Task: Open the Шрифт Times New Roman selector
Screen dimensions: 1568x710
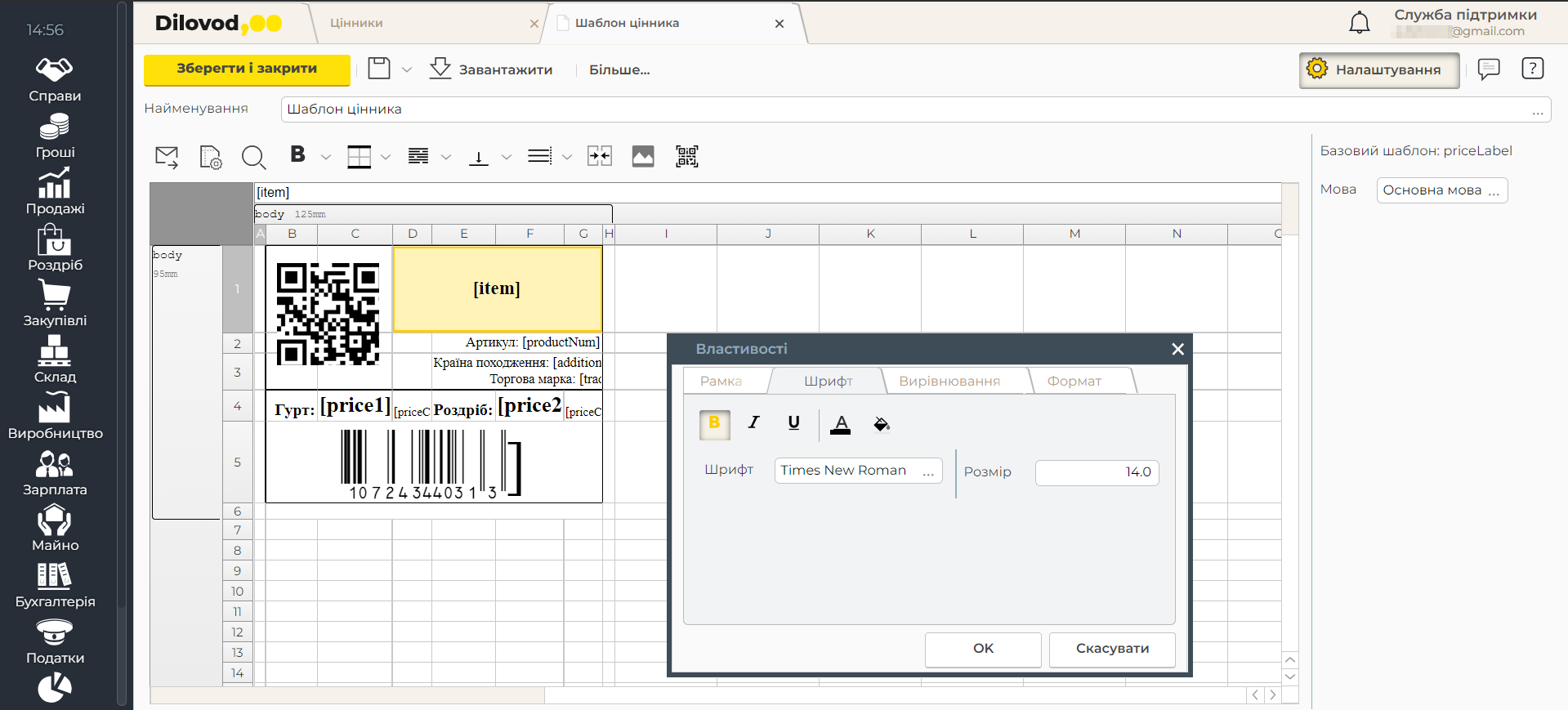Action: pos(857,471)
